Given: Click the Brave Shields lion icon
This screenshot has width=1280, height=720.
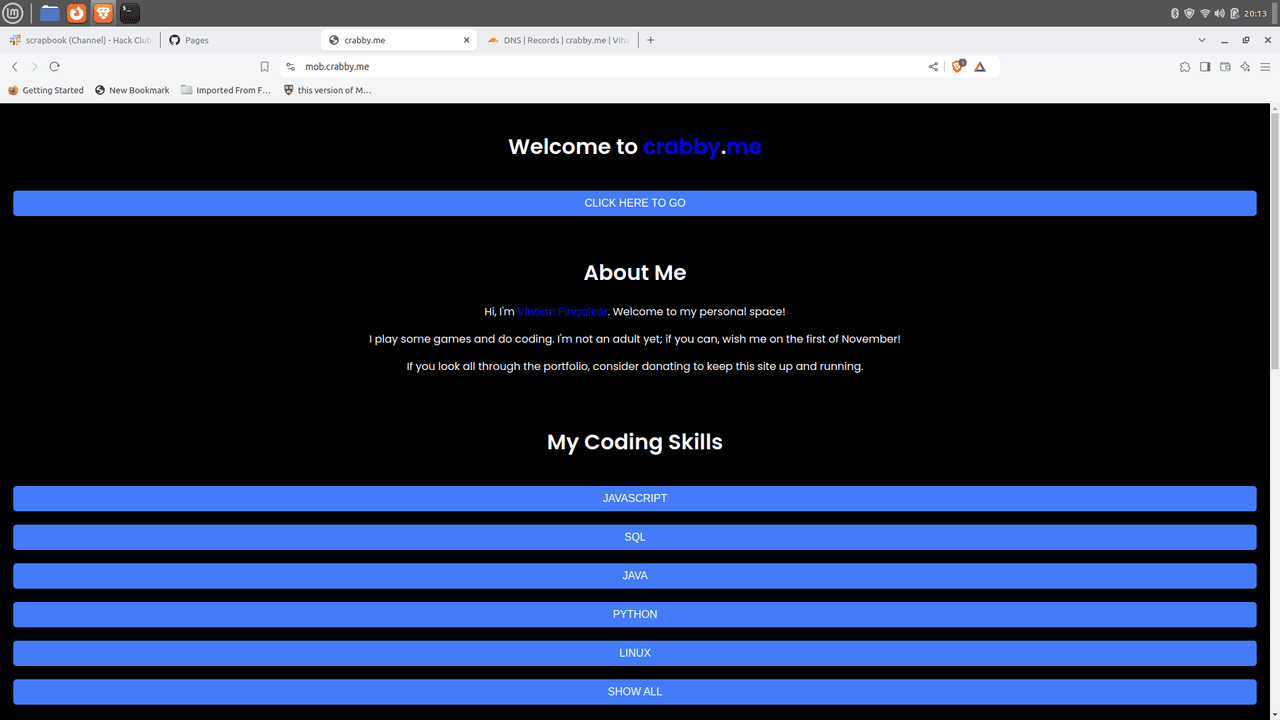Looking at the screenshot, I should click(x=957, y=67).
